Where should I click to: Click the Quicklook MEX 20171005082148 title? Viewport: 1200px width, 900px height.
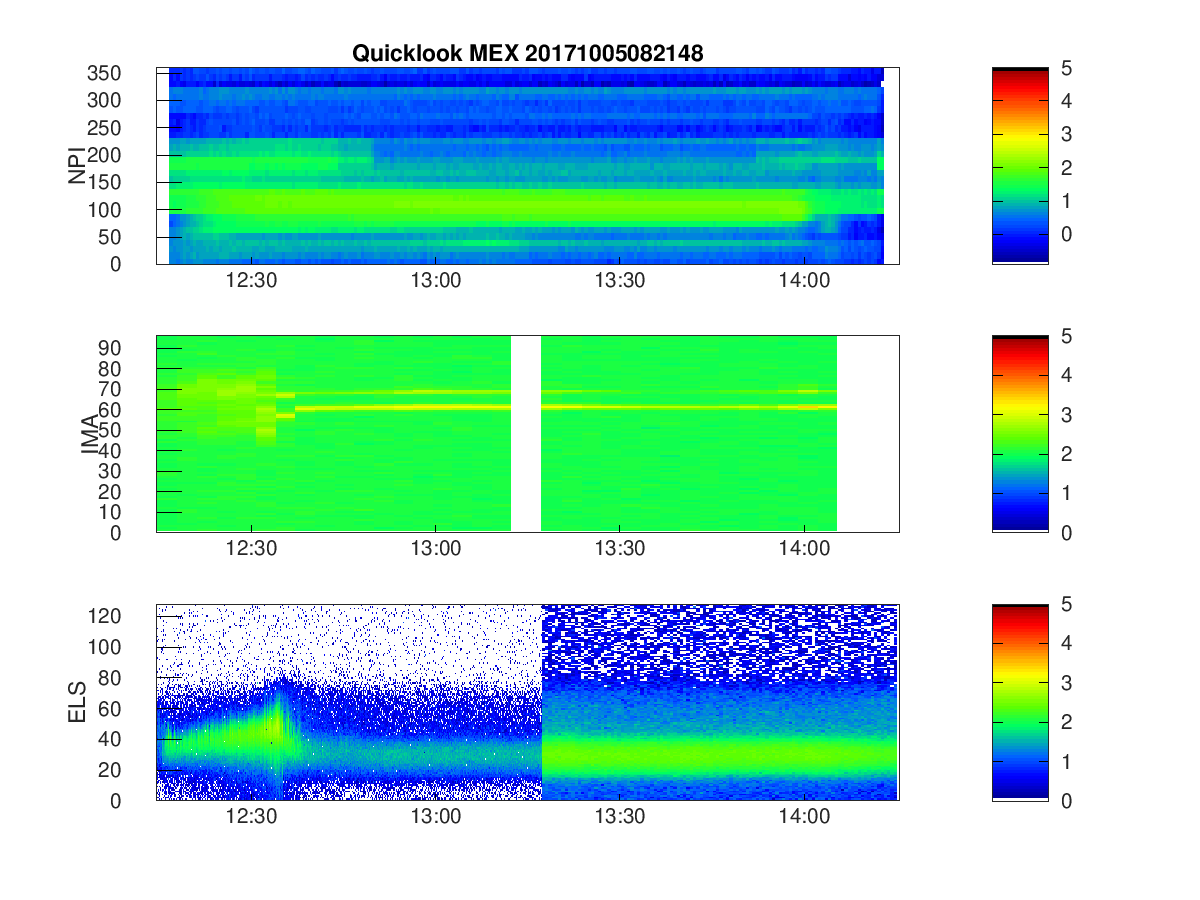(527, 54)
